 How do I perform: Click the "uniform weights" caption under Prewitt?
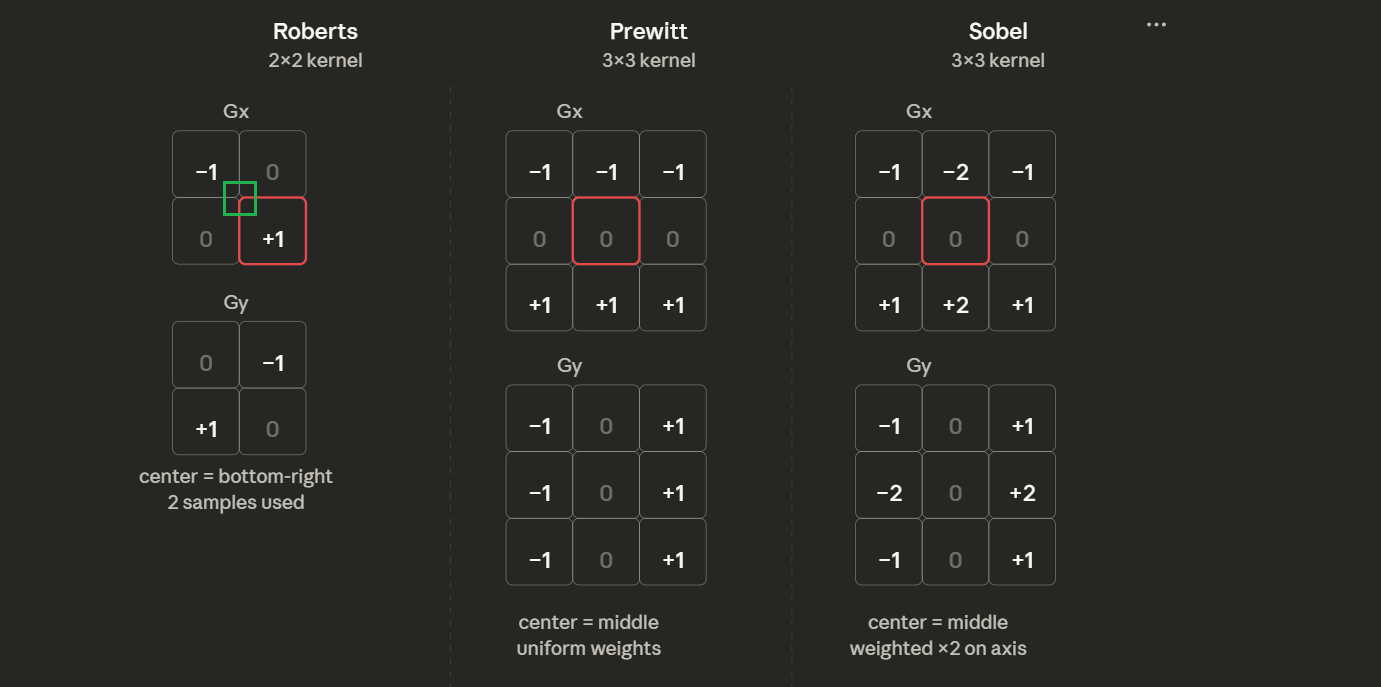point(588,648)
